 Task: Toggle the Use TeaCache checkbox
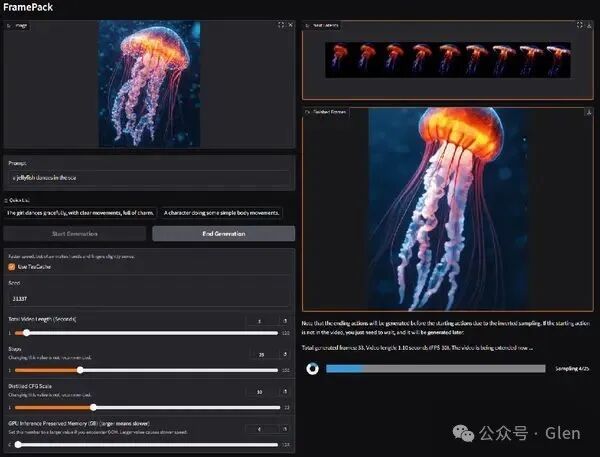pyautogui.click(x=11, y=267)
